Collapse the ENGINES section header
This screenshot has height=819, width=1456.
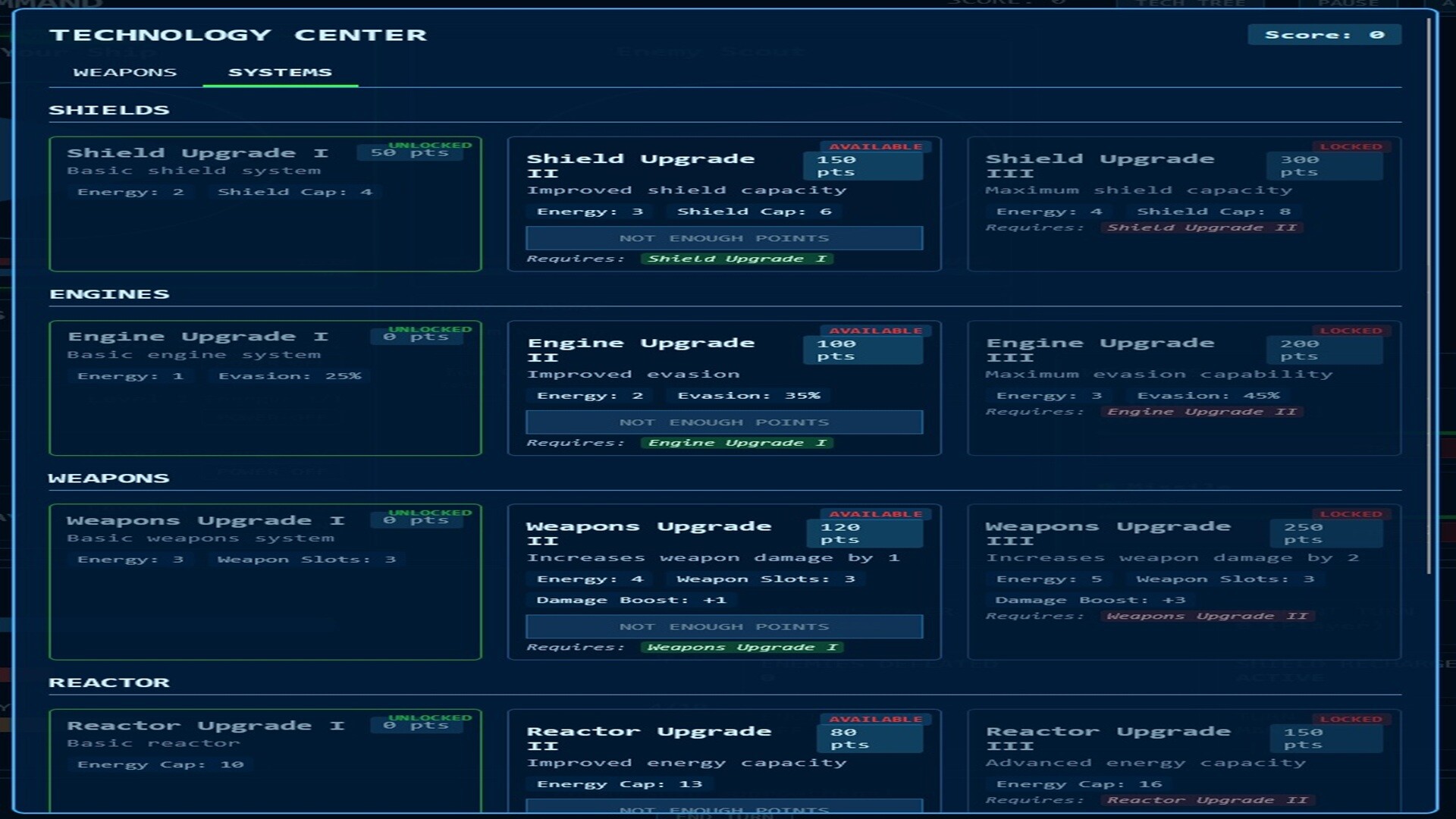pyautogui.click(x=110, y=293)
